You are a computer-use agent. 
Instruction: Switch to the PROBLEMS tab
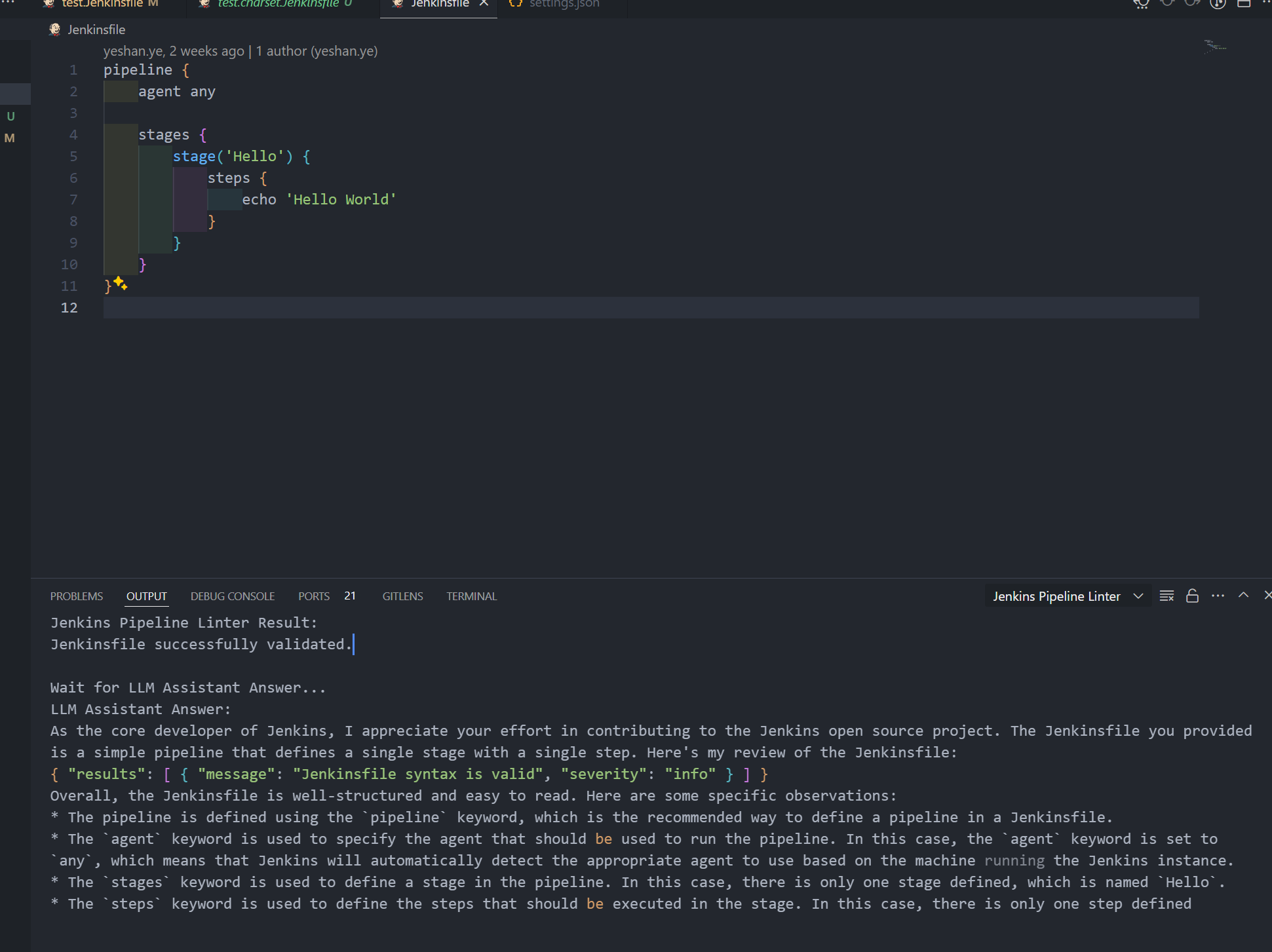[77, 596]
